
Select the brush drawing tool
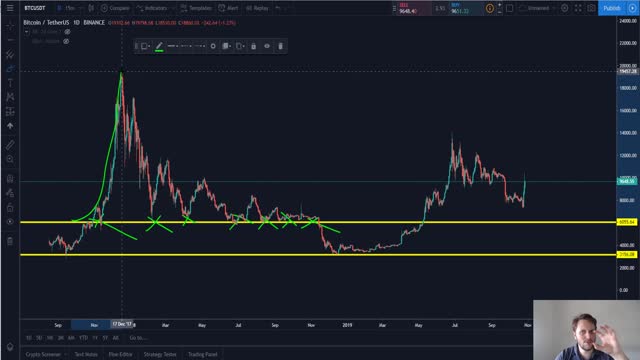(10, 69)
